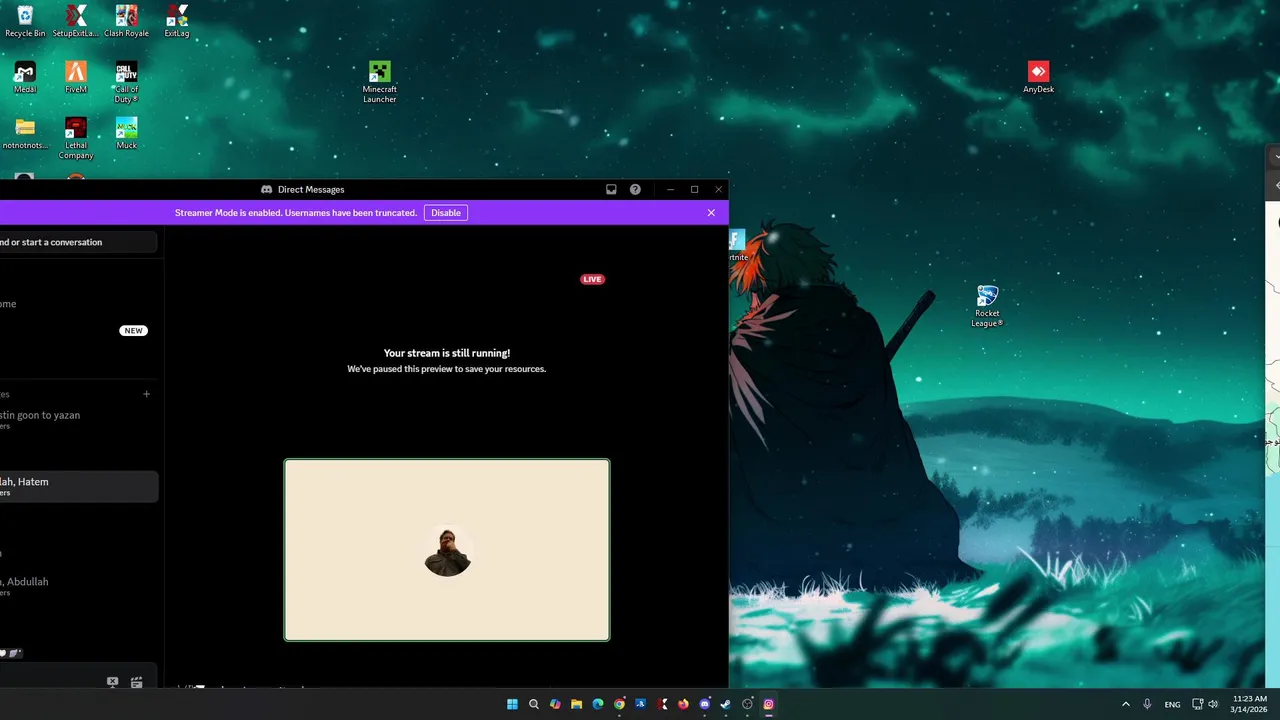Expand hidden system tray icons chevron
1280x720 pixels.
tap(1125, 704)
